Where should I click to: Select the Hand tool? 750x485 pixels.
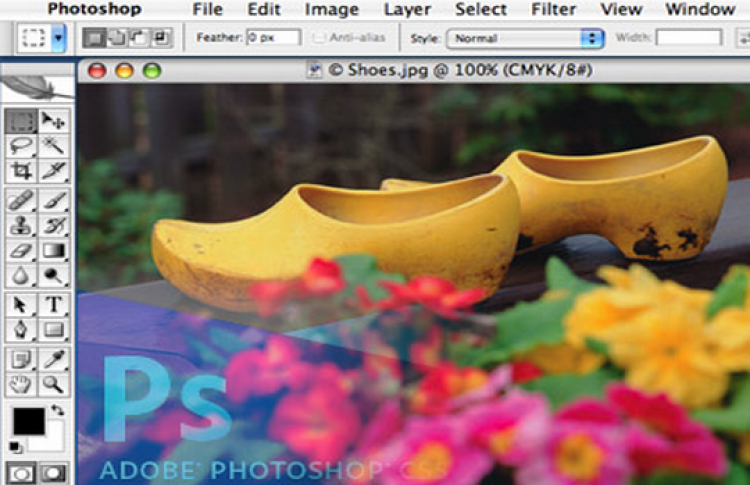(21, 385)
